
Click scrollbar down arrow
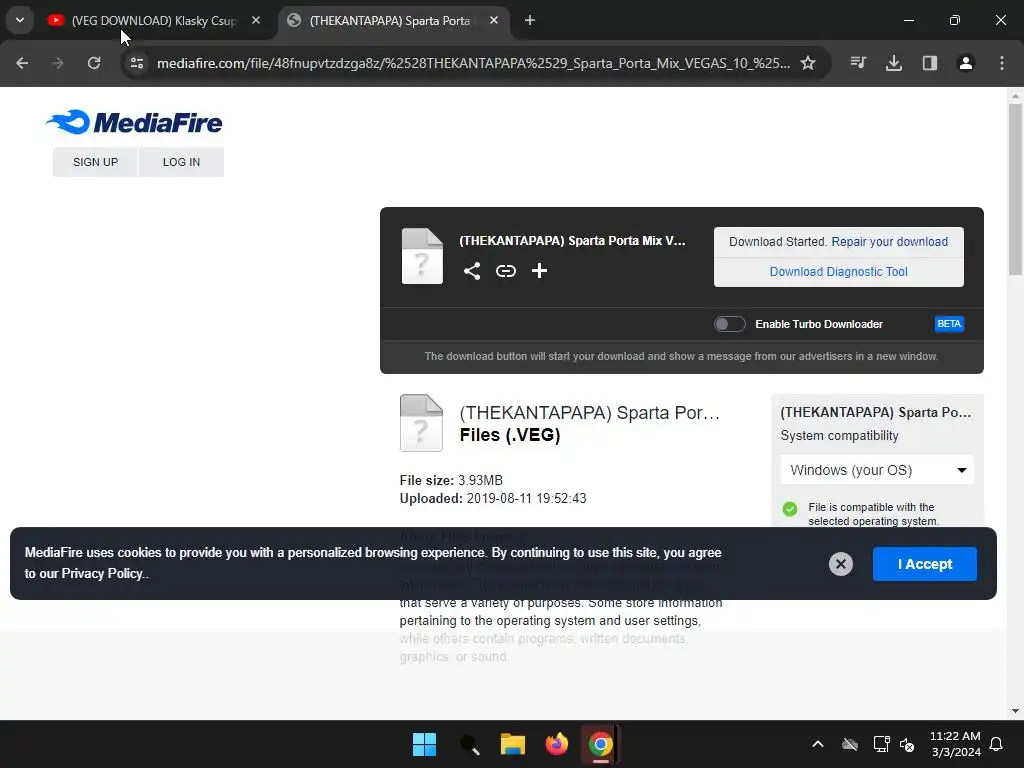click(x=1015, y=711)
